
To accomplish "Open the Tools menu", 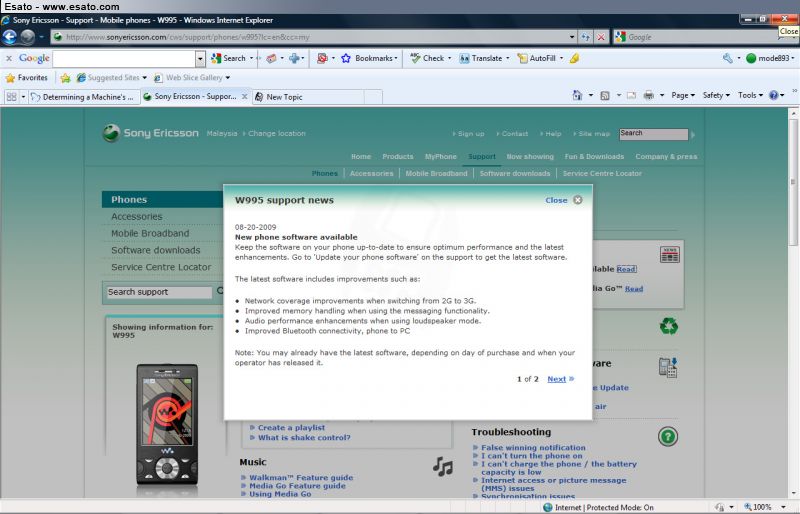I will (x=750, y=95).
